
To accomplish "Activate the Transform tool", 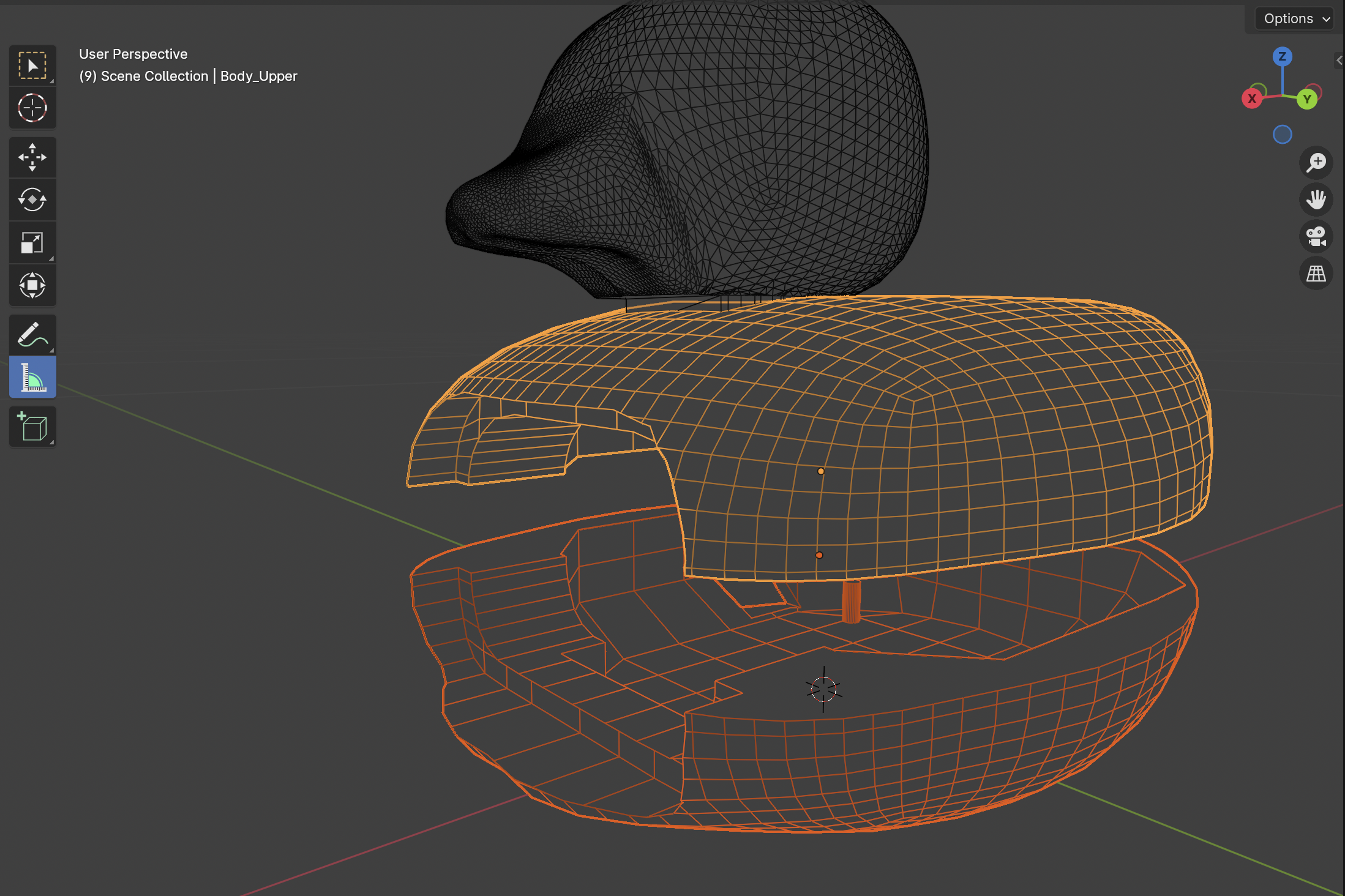I will [32, 285].
